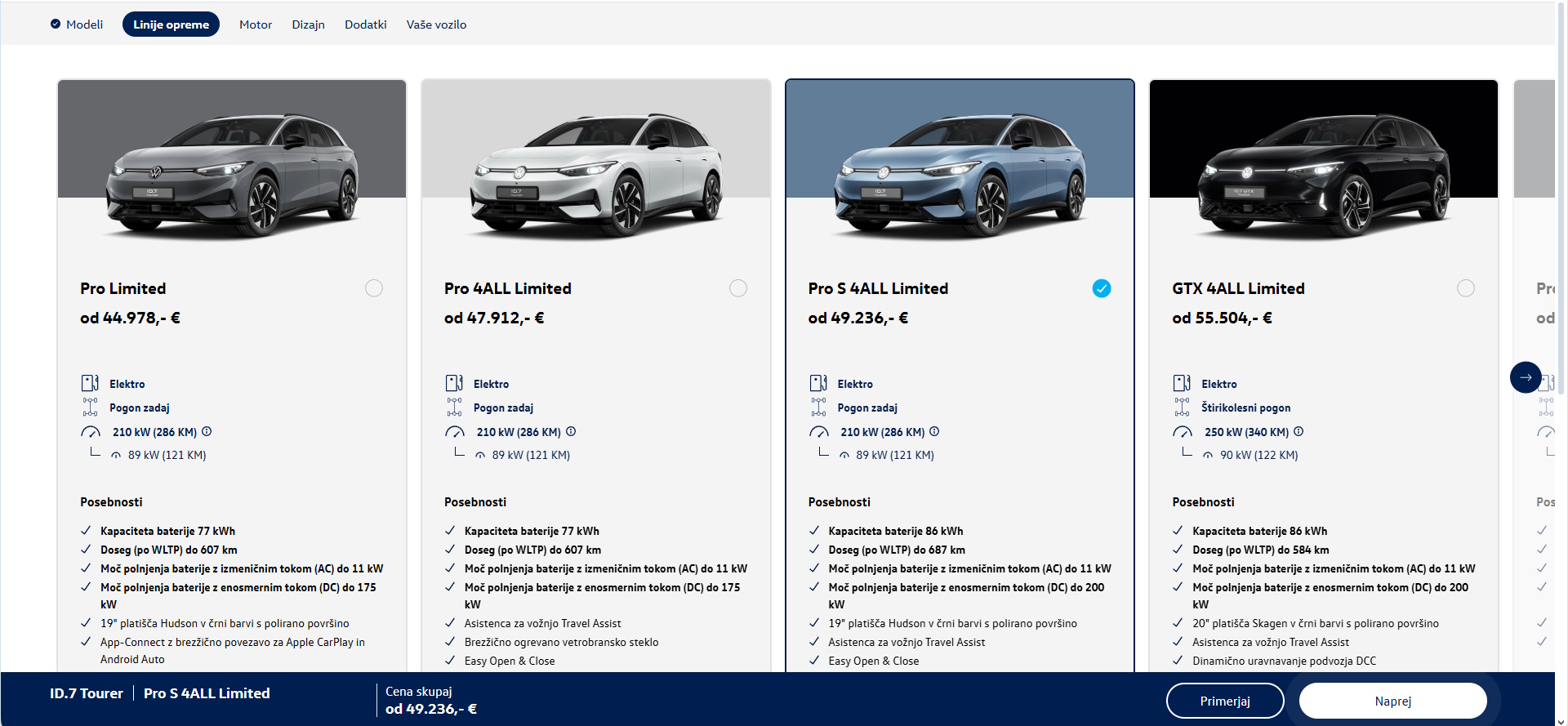Viewport: 1568px width, 726px height.
Task: Click the Elektro charging icon on Pro 4ALL Limited card
Action: [454, 383]
